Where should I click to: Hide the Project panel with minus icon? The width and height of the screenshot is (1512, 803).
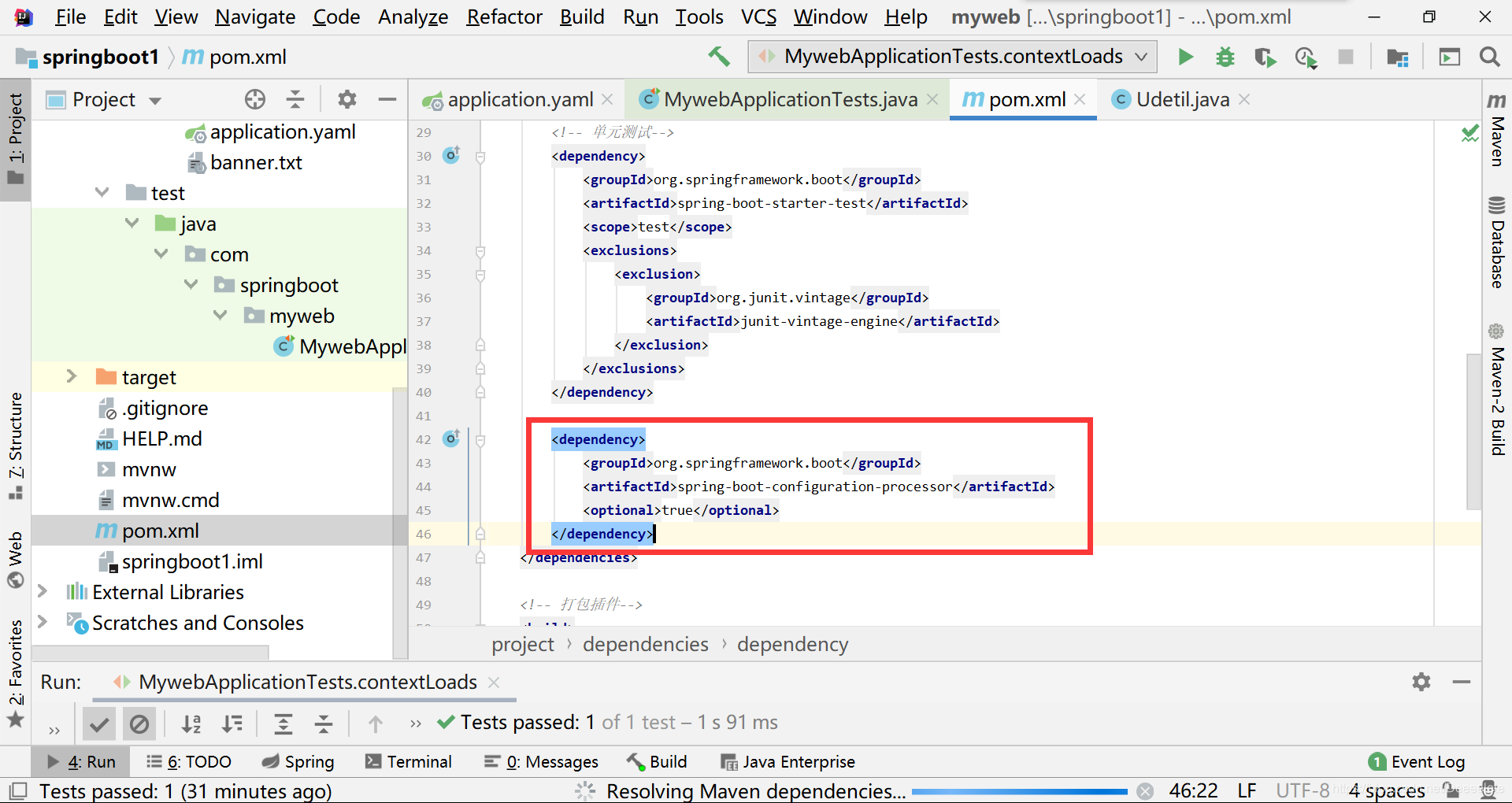[x=387, y=99]
